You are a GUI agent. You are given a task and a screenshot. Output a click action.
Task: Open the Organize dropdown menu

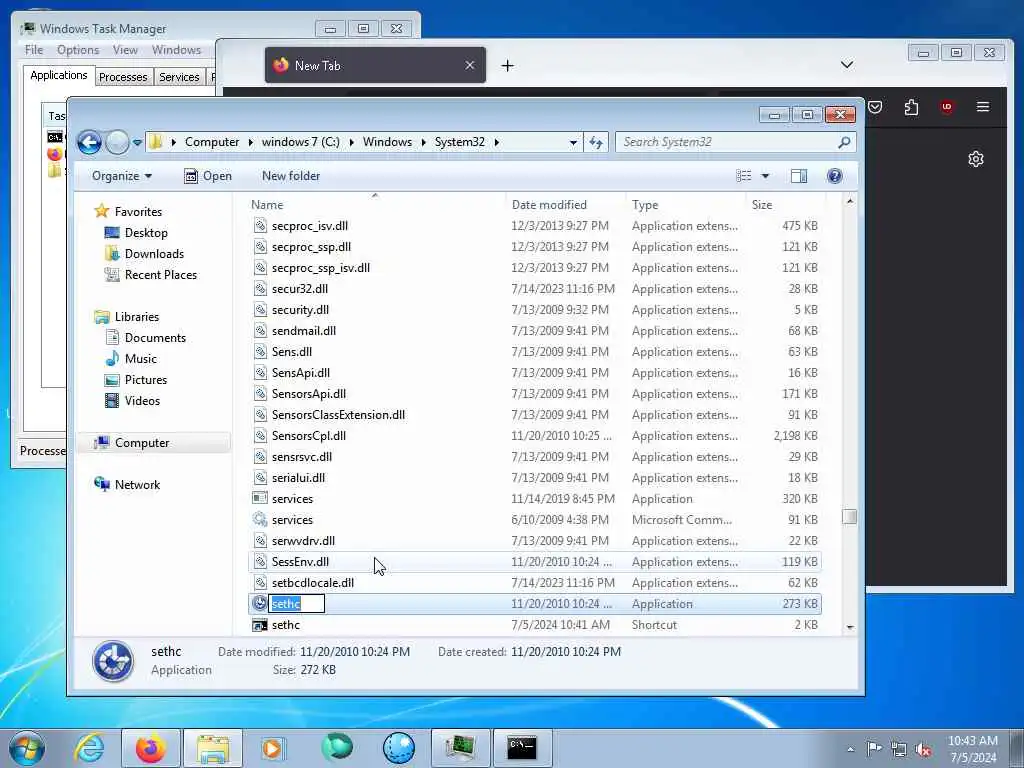pos(121,176)
